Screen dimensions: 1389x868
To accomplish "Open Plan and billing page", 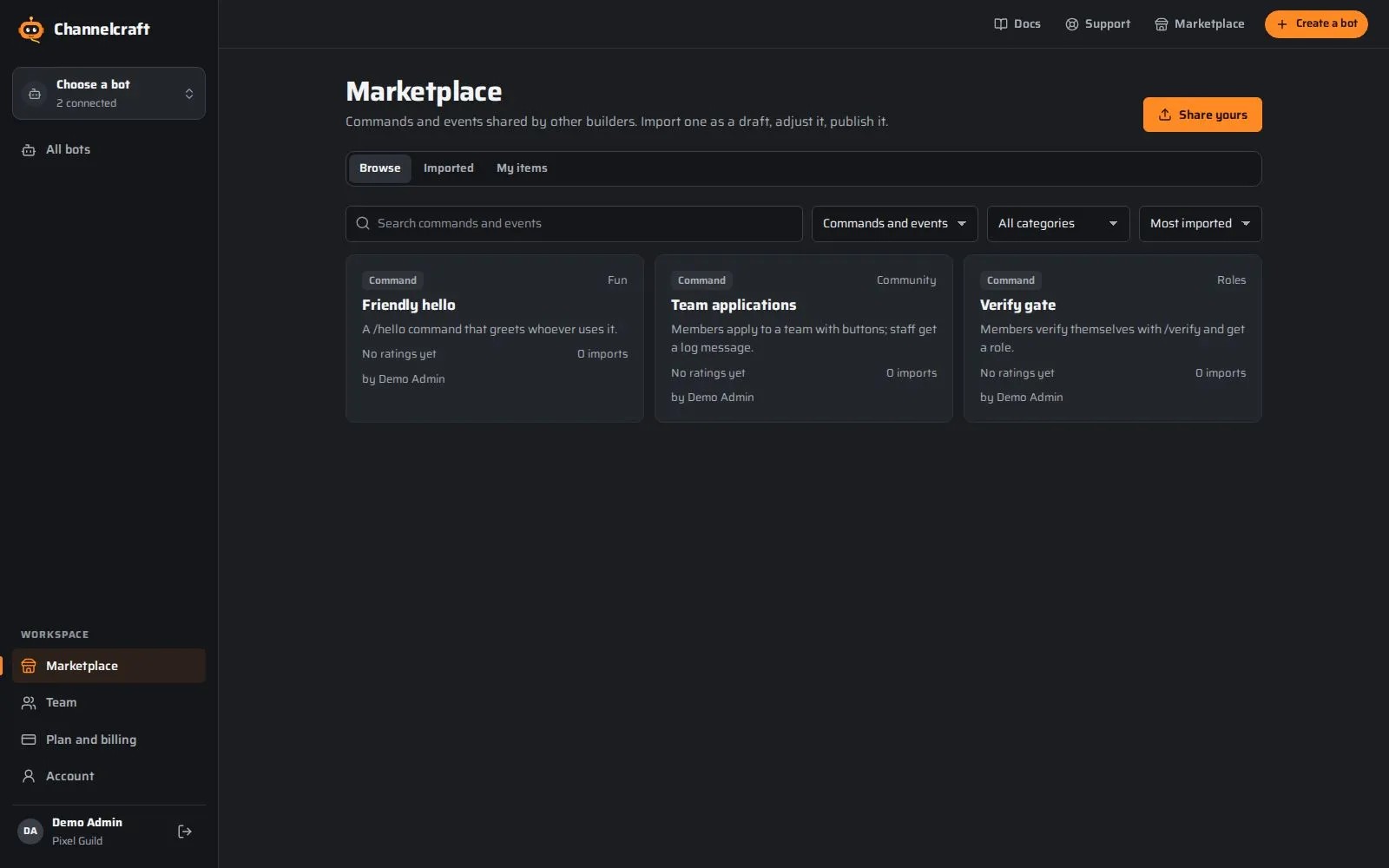I will (109, 740).
